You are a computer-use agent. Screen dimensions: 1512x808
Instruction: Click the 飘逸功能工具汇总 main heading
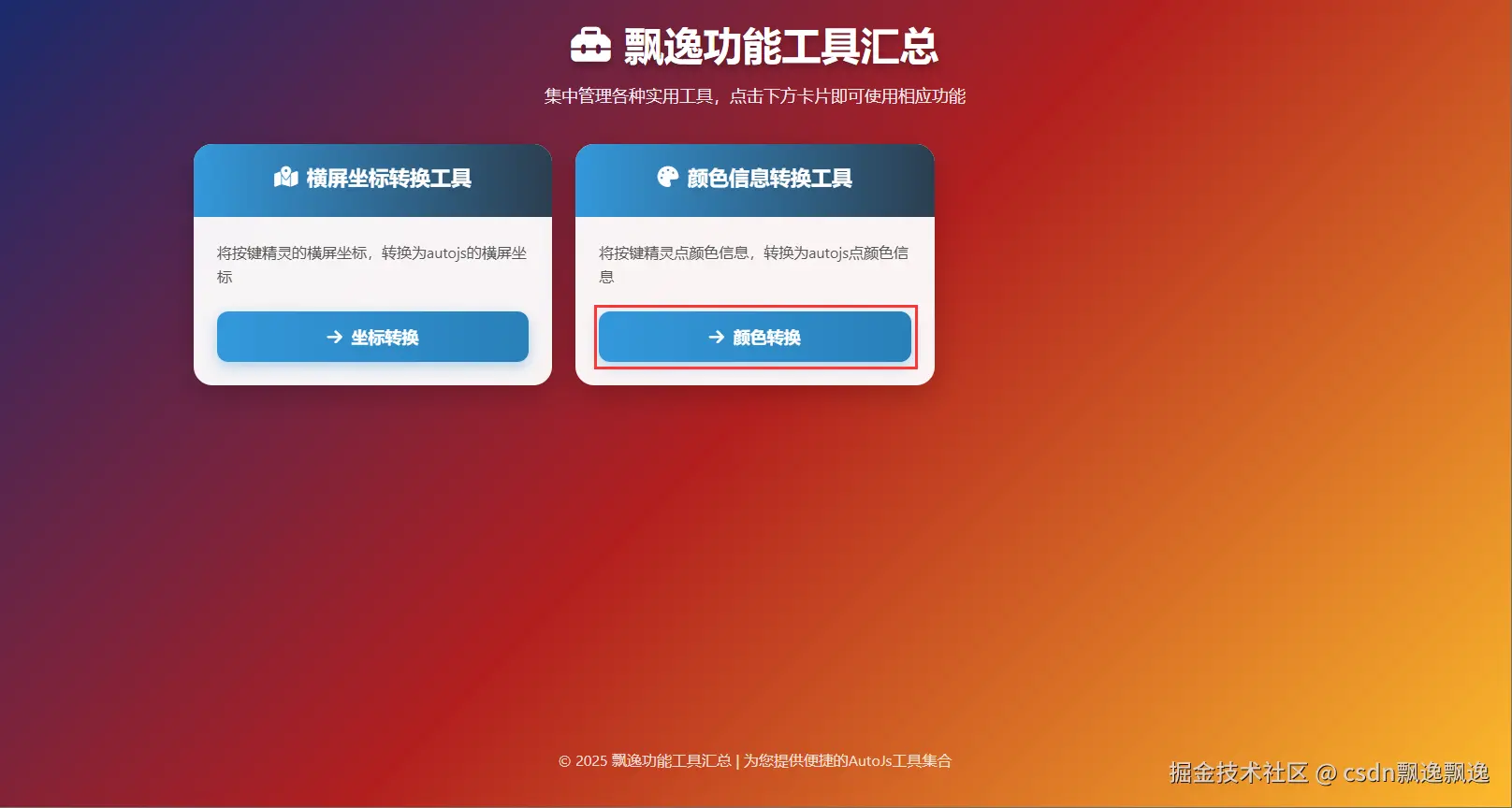pyautogui.click(x=781, y=46)
